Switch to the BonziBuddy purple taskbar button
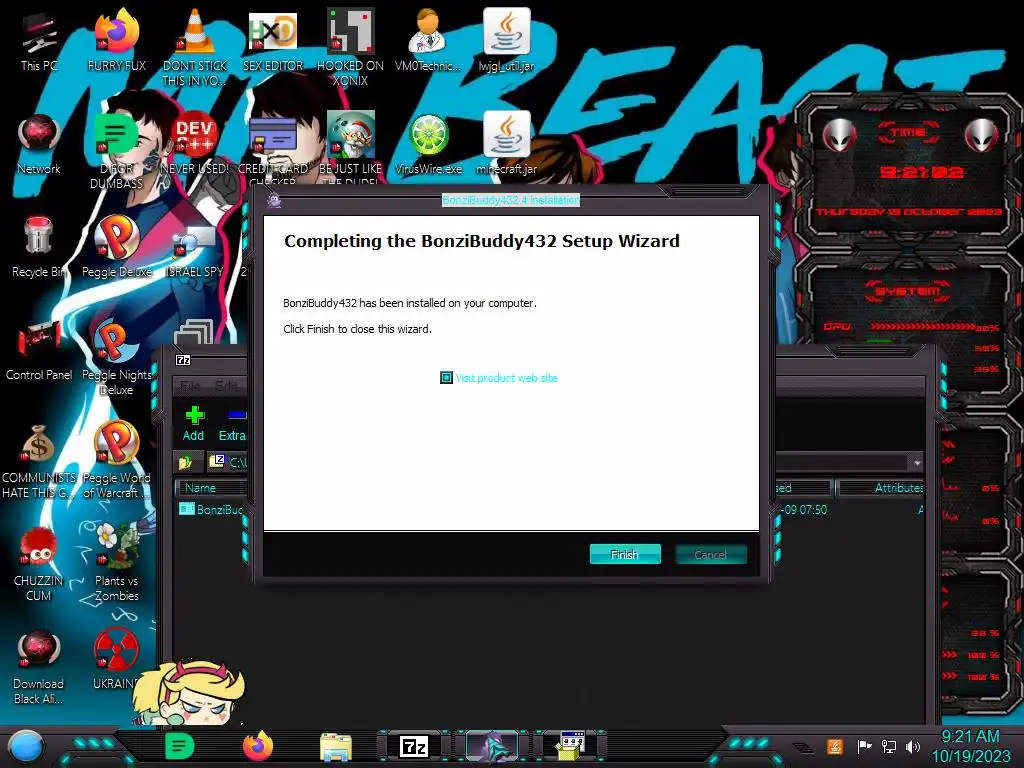The width and height of the screenshot is (1024, 768). tap(492, 746)
